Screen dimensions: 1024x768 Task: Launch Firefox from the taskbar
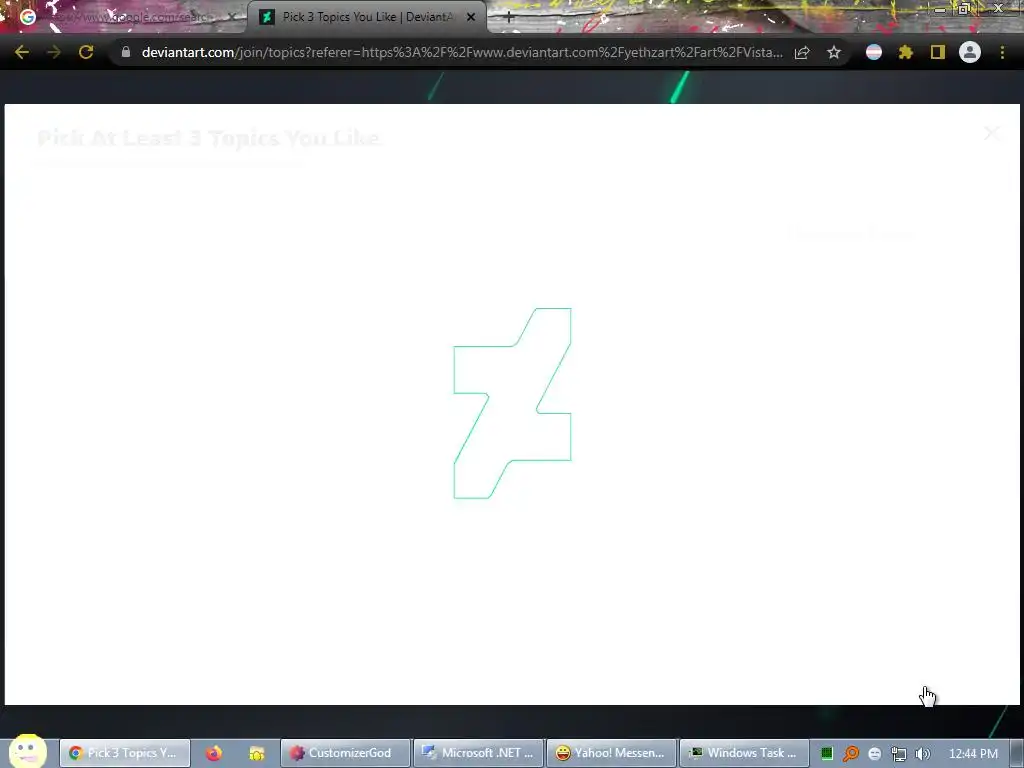(x=214, y=753)
